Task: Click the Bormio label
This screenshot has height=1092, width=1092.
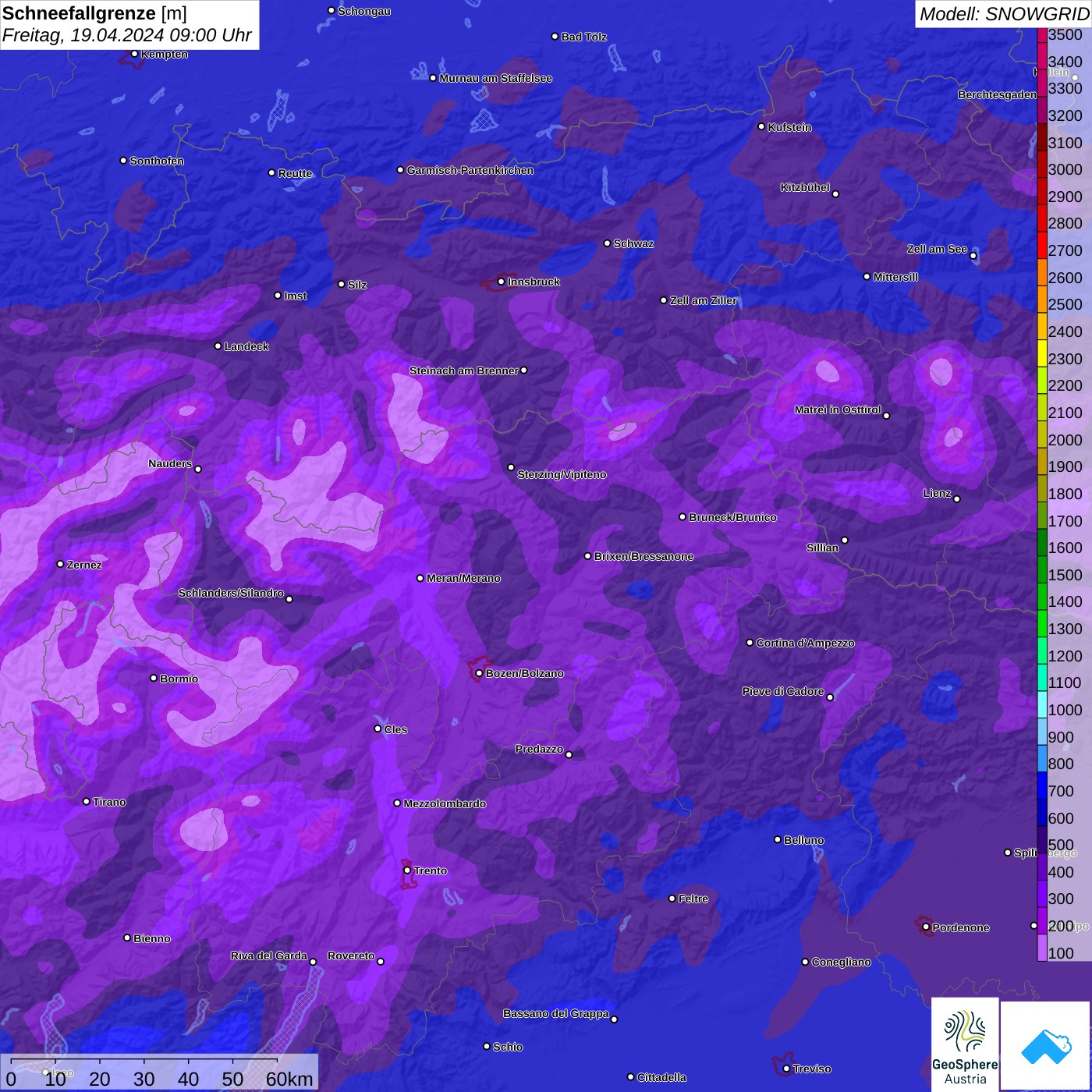Action: pyautogui.click(x=179, y=679)
